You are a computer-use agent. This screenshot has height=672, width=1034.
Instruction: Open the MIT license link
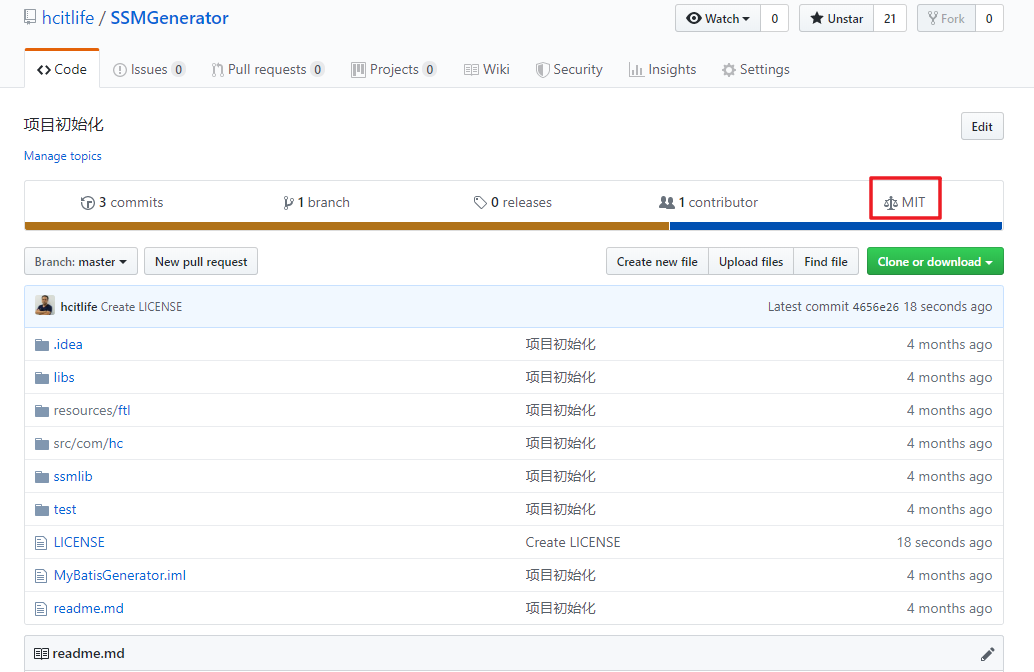(x=905, y=202)
